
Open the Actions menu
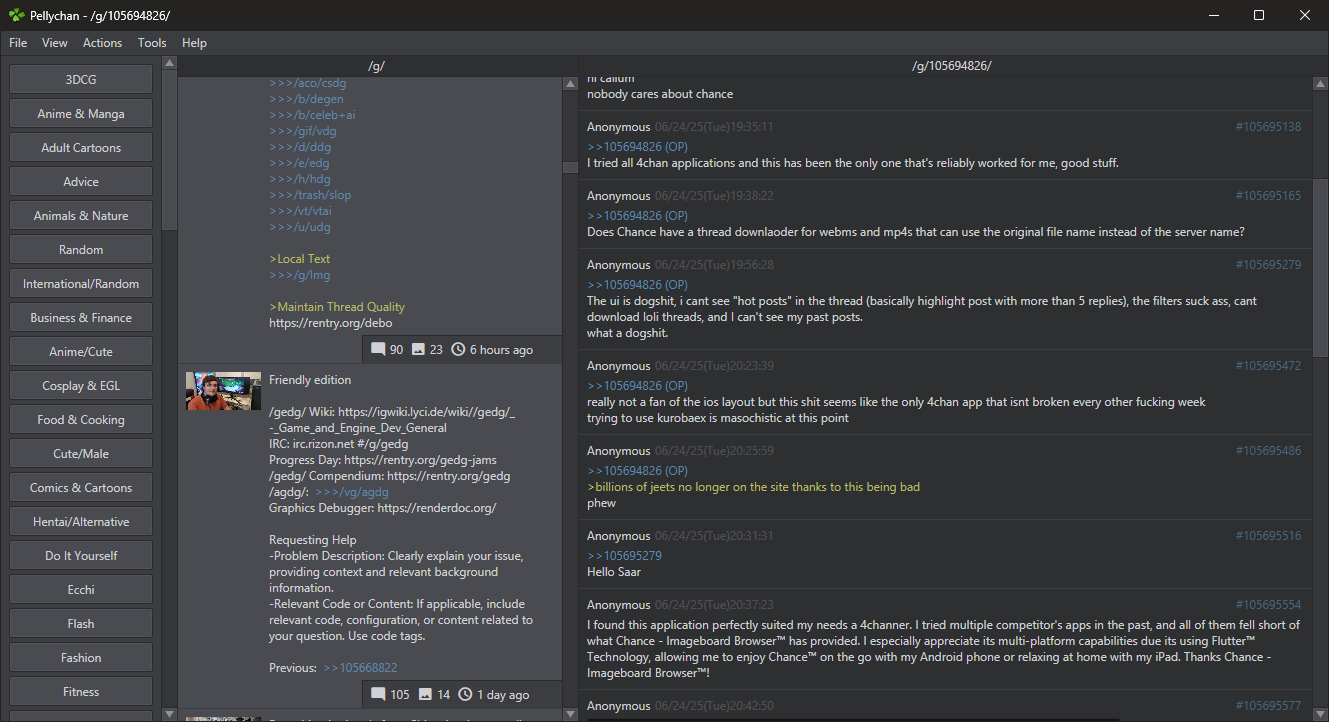102,43
